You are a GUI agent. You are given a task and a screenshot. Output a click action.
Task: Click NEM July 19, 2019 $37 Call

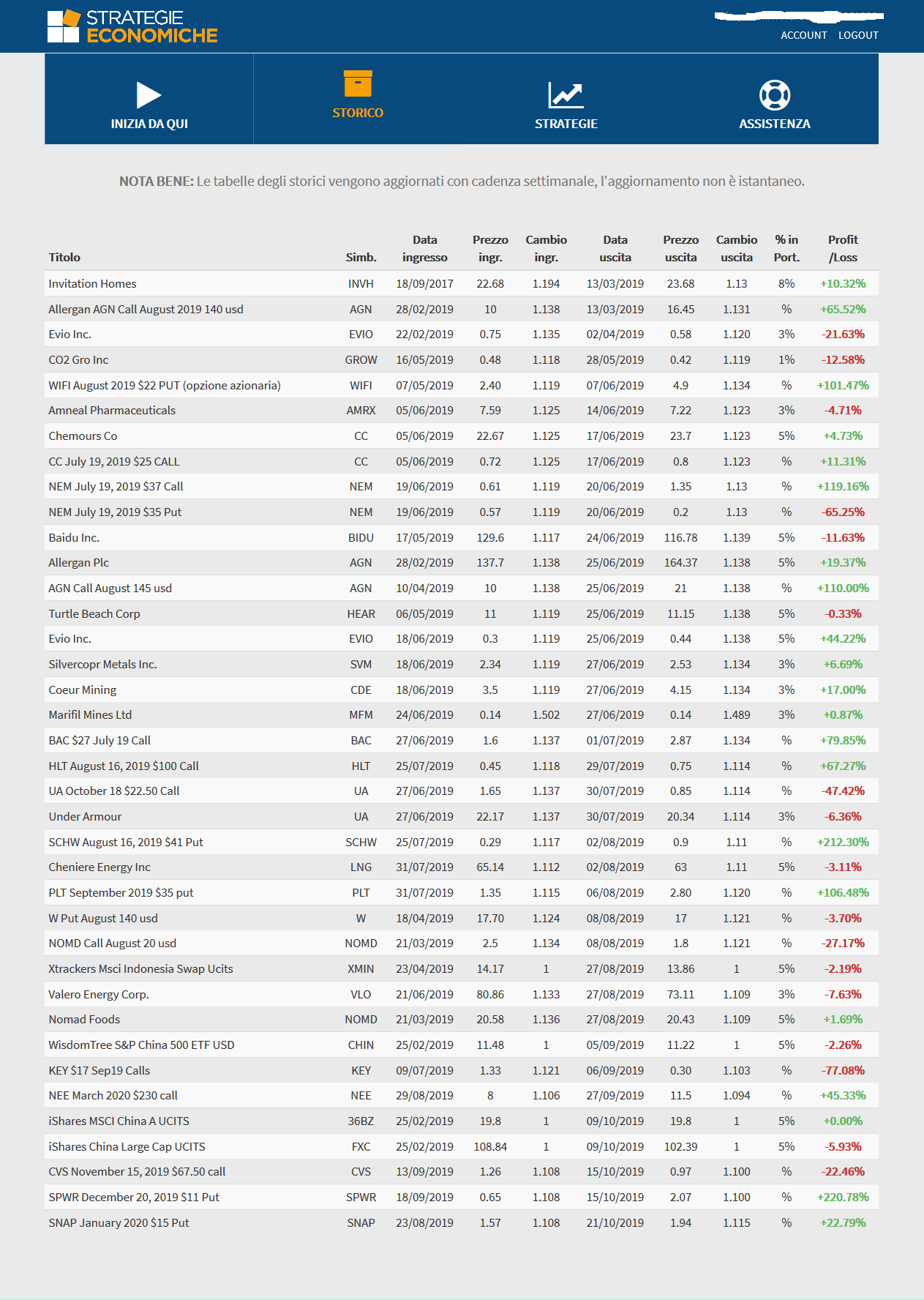tap(116, 486)
